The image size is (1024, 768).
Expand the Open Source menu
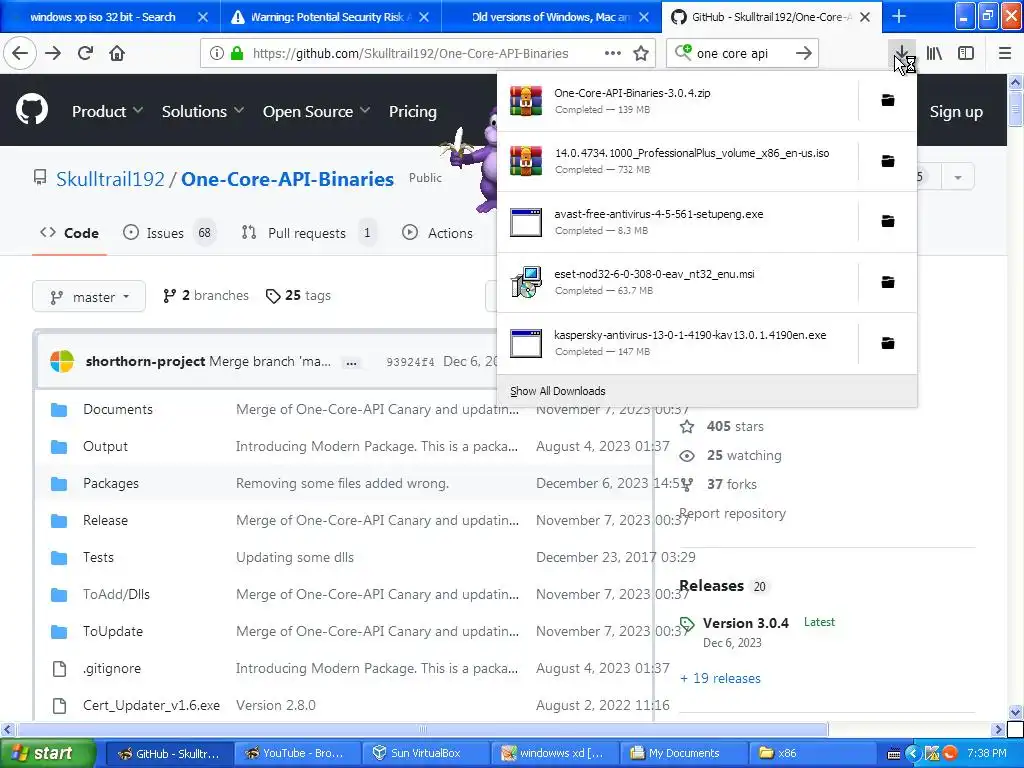click(316, 112)
